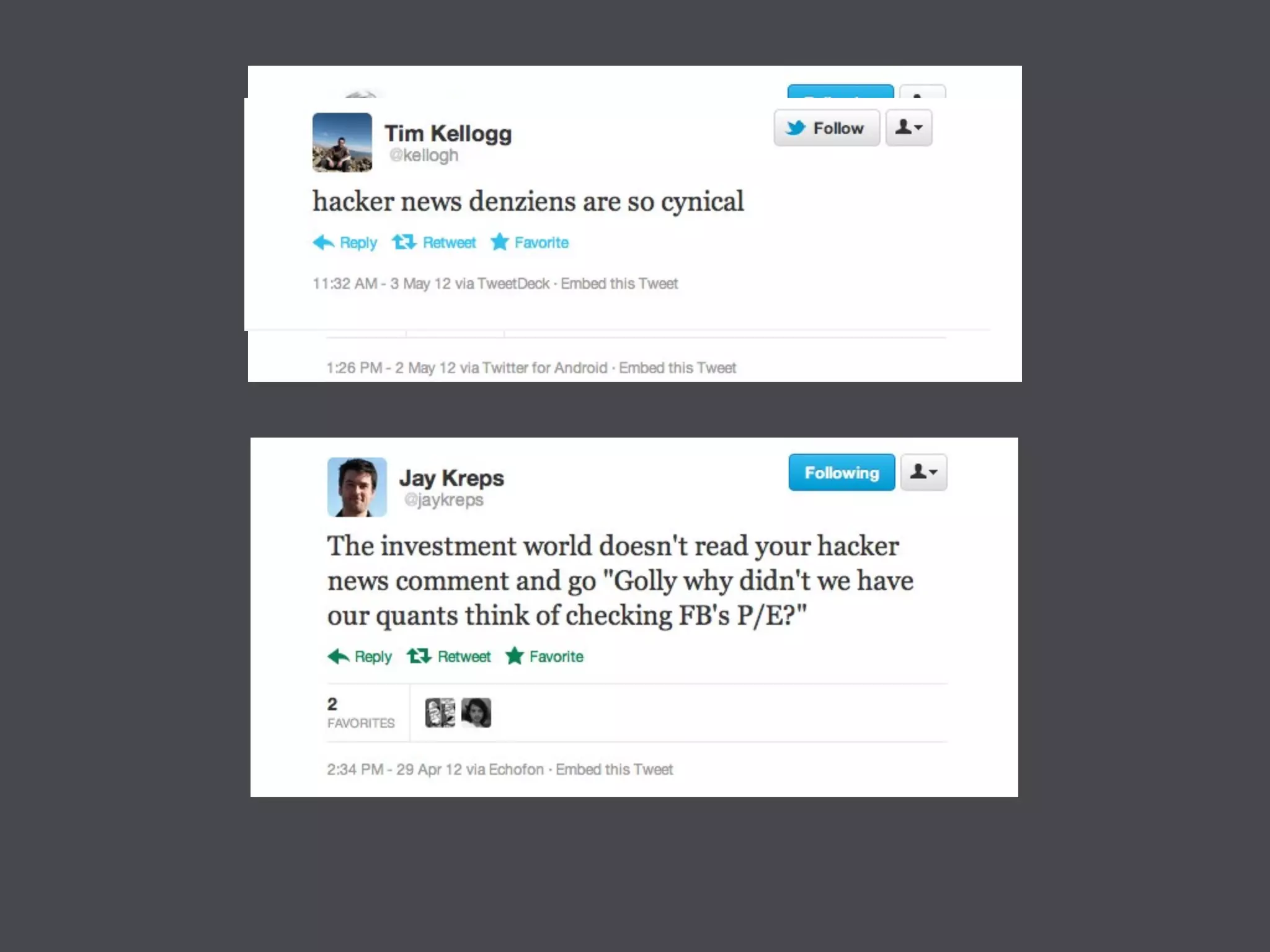
Task: Open the @jaykreps handle
Action: (x=443, y=500)
